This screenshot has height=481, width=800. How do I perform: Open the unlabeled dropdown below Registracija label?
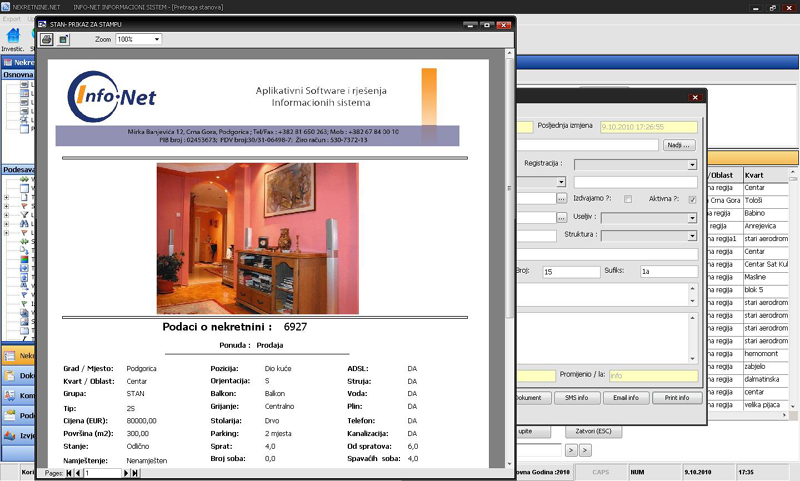pyautogui.click(x=561, y=182)
